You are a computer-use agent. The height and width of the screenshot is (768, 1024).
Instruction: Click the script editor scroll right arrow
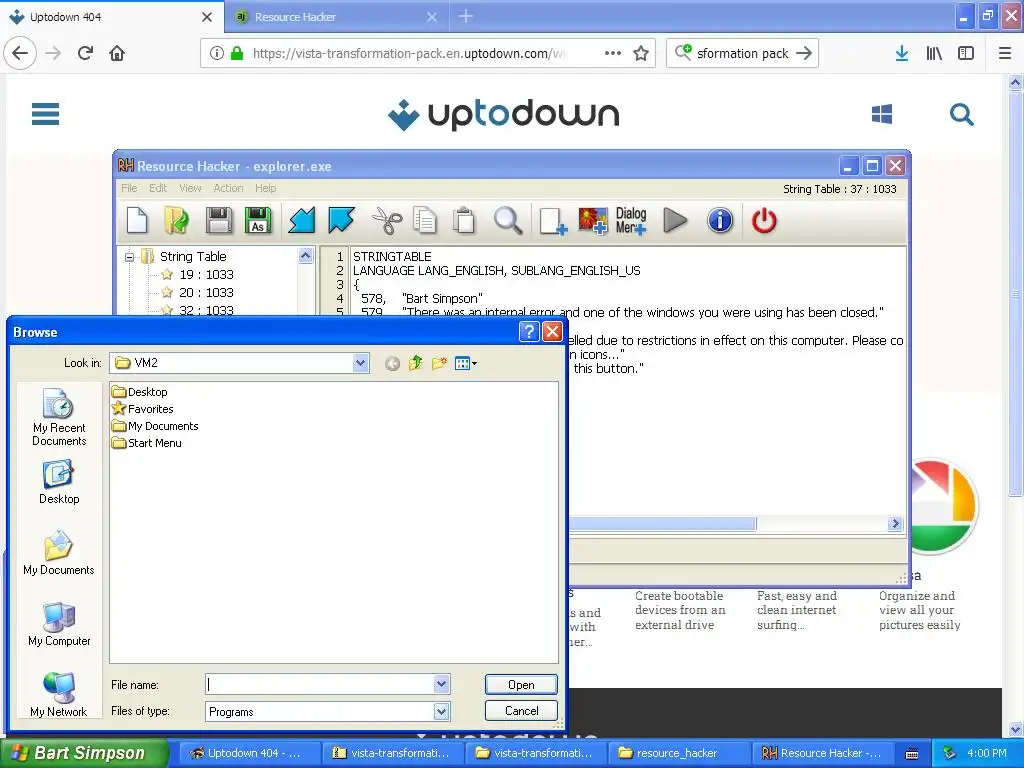coord(895,524)
